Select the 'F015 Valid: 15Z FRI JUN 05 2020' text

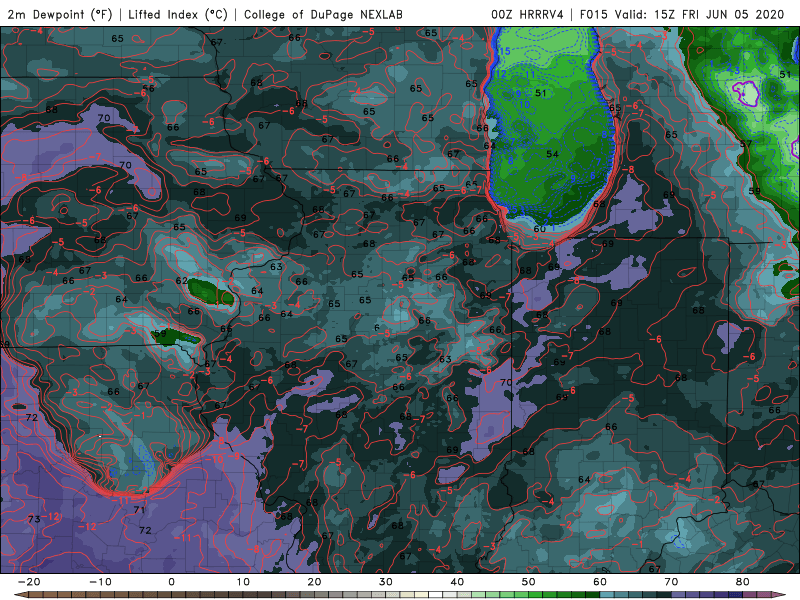point(682,14)
